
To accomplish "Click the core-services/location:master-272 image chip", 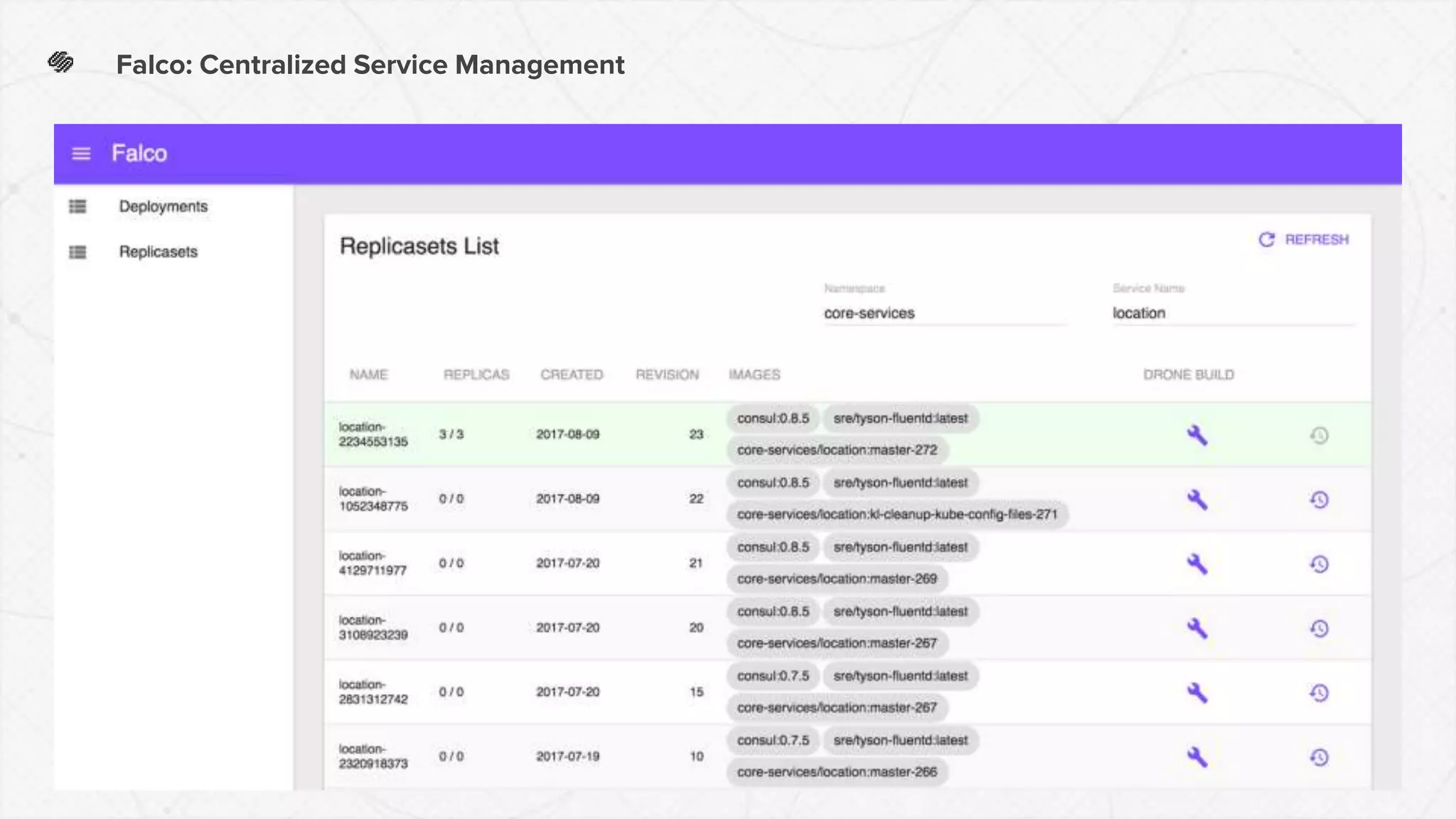I will click(x=837, y=450).
